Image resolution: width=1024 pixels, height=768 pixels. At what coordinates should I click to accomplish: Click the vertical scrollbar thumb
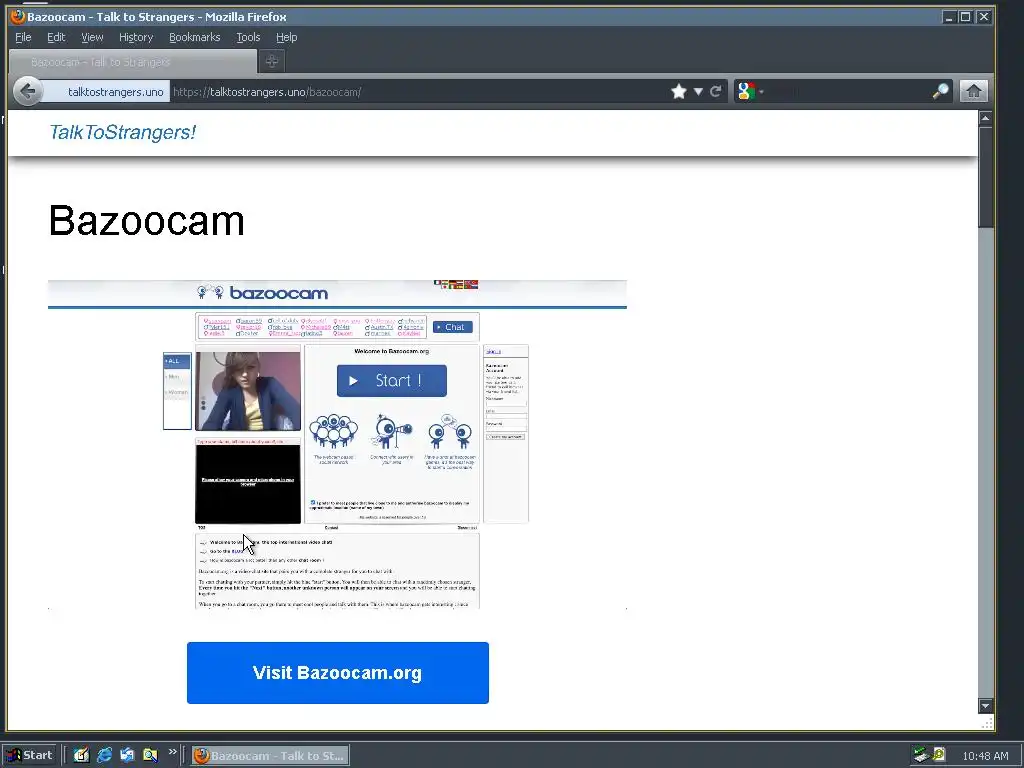pos(985,178)
